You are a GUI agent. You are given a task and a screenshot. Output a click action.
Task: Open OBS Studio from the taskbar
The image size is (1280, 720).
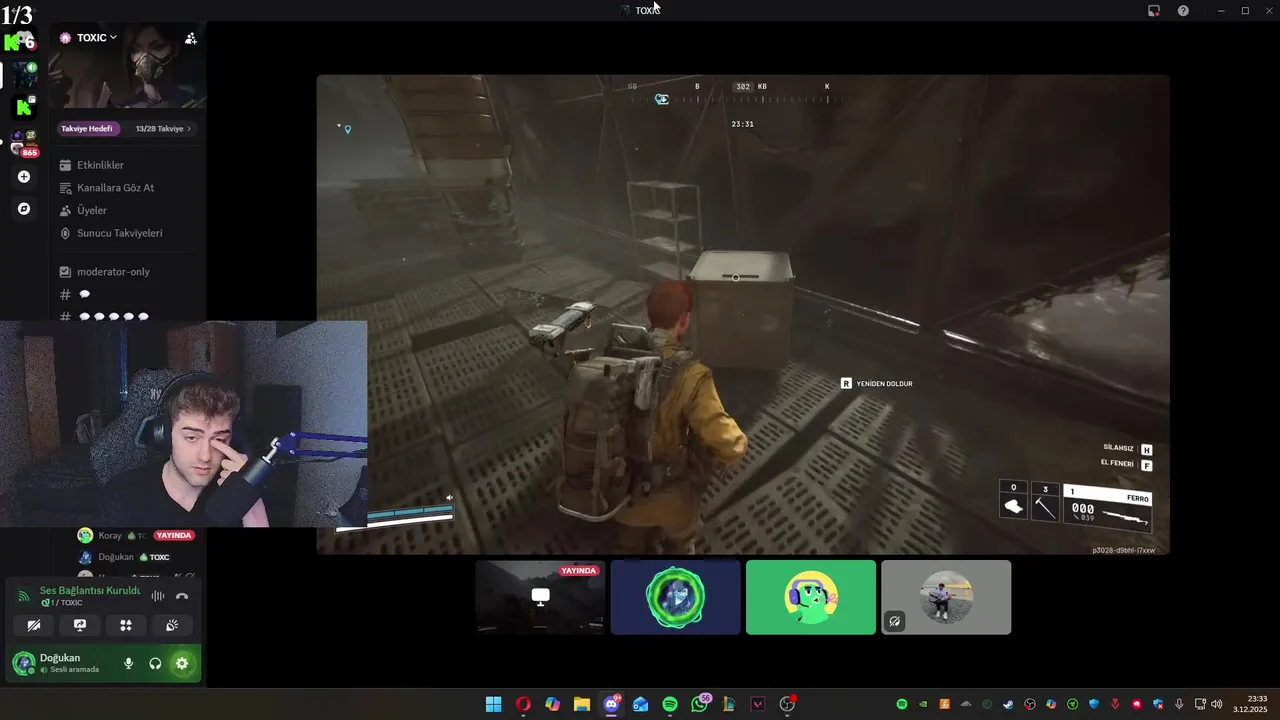click(x=787, y=704)
